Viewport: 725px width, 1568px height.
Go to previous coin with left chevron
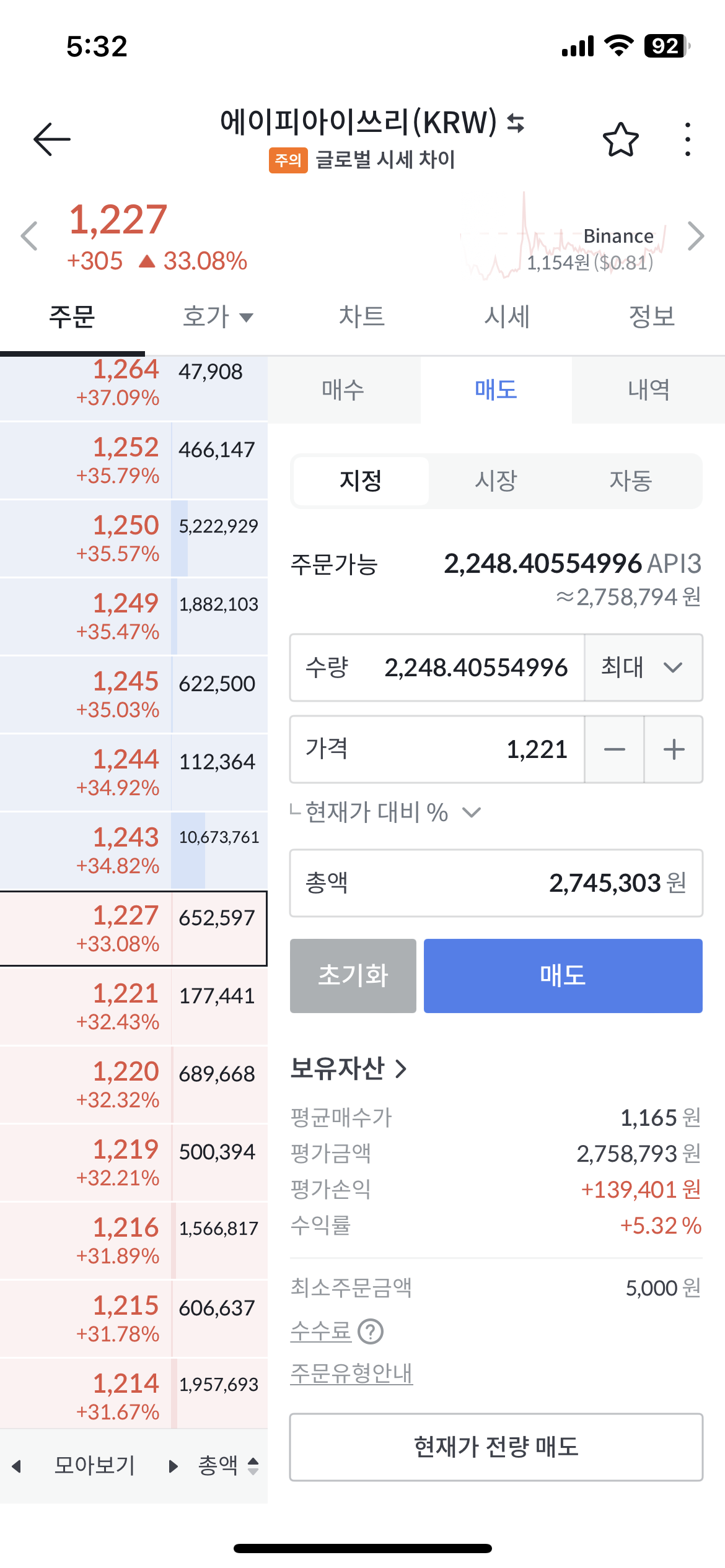pos(29,236)
